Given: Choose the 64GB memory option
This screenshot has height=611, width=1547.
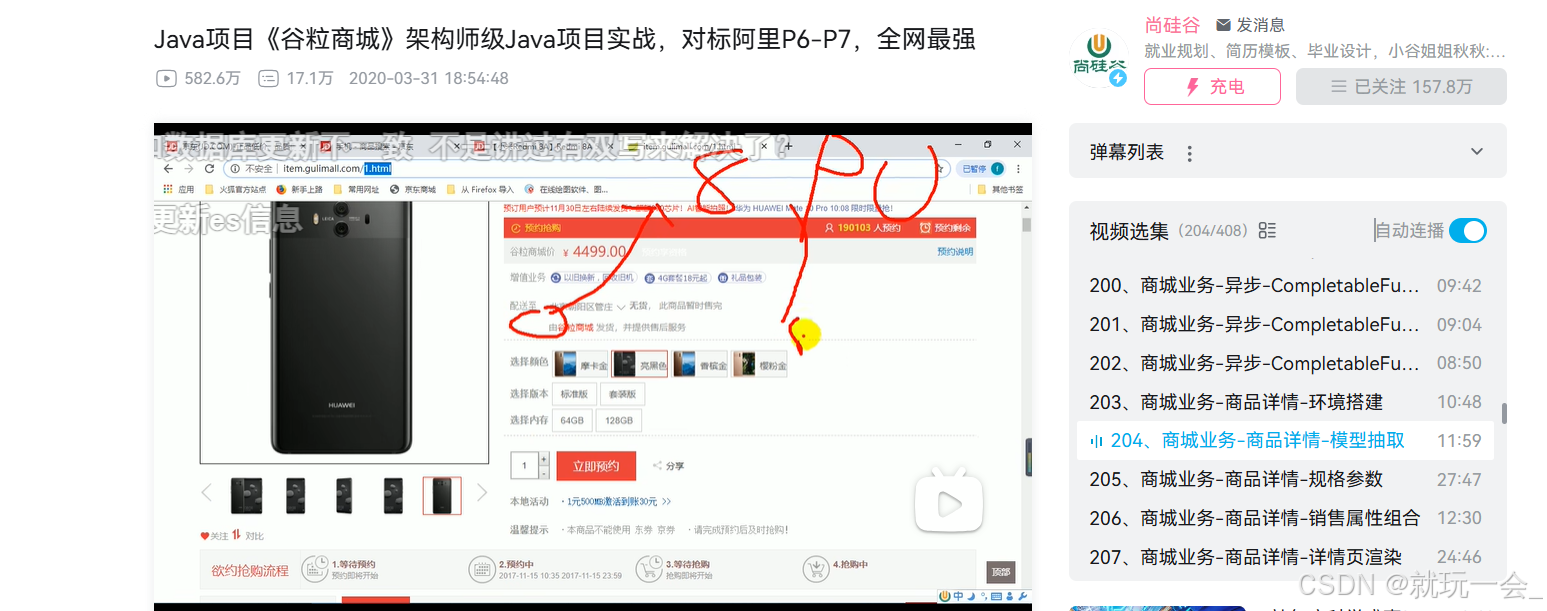Looking at the screenshot, I should (x=572, y=421).
